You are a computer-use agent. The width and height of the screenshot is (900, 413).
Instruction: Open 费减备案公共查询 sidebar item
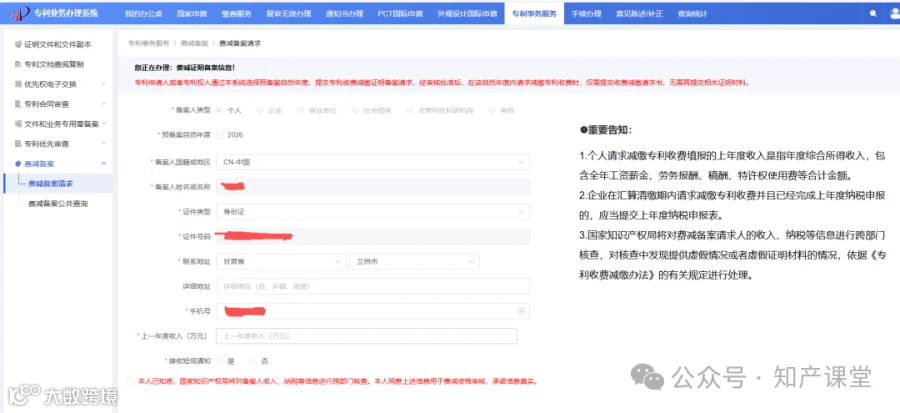(x=57, y=204)
